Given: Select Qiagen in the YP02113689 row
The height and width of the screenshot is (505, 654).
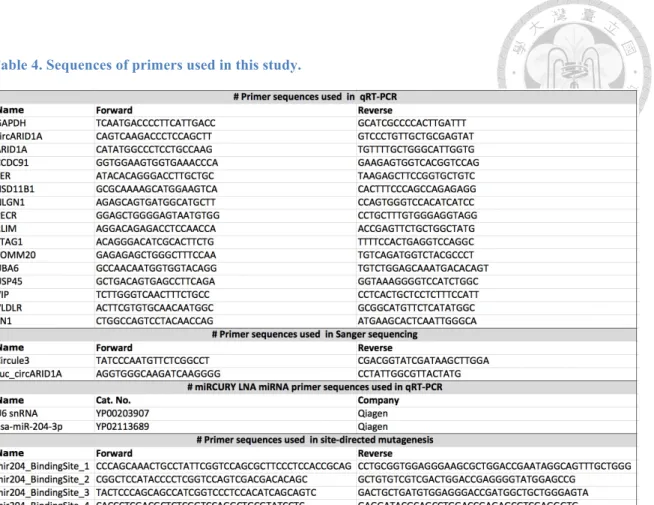Looking at the screenshot, I should 372,427.
